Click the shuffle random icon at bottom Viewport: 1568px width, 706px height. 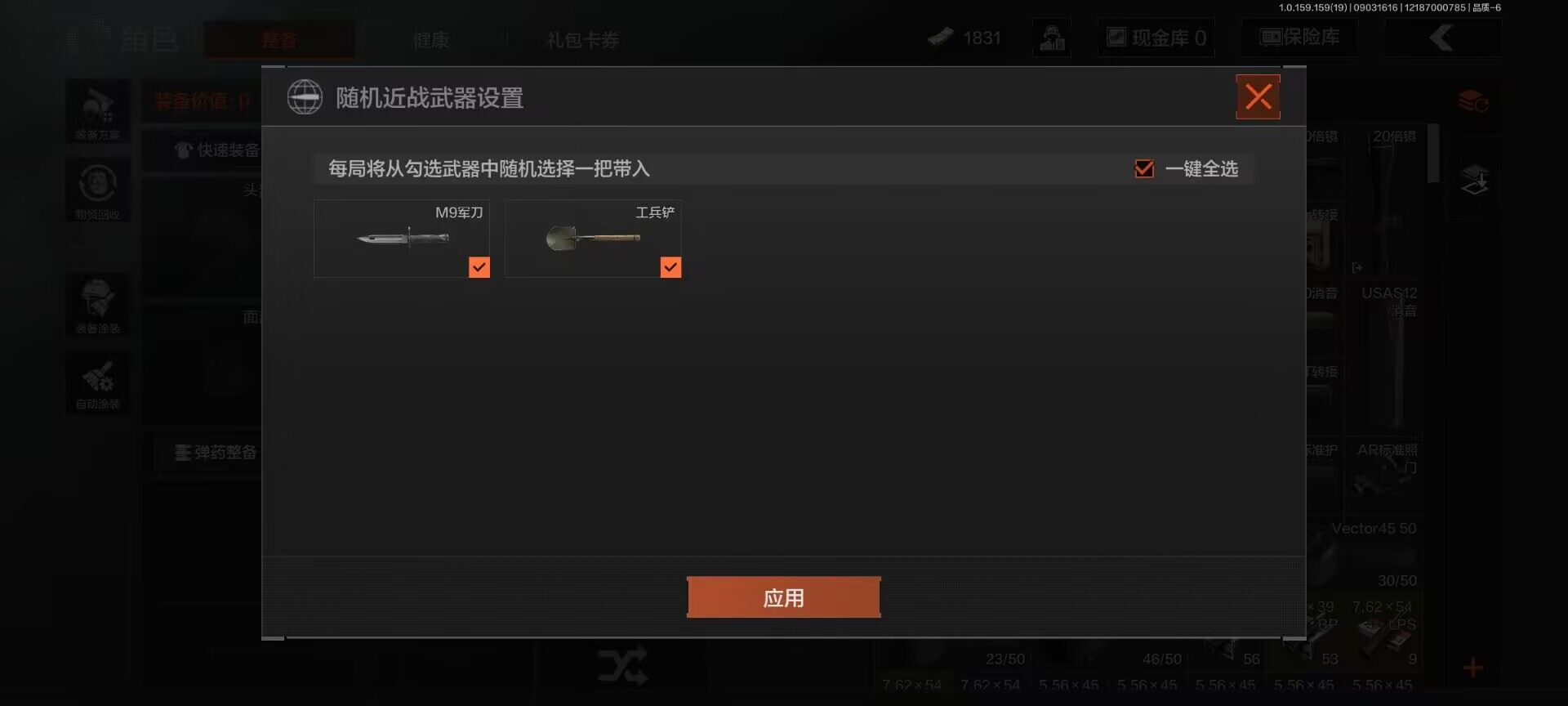click(622, 666)
